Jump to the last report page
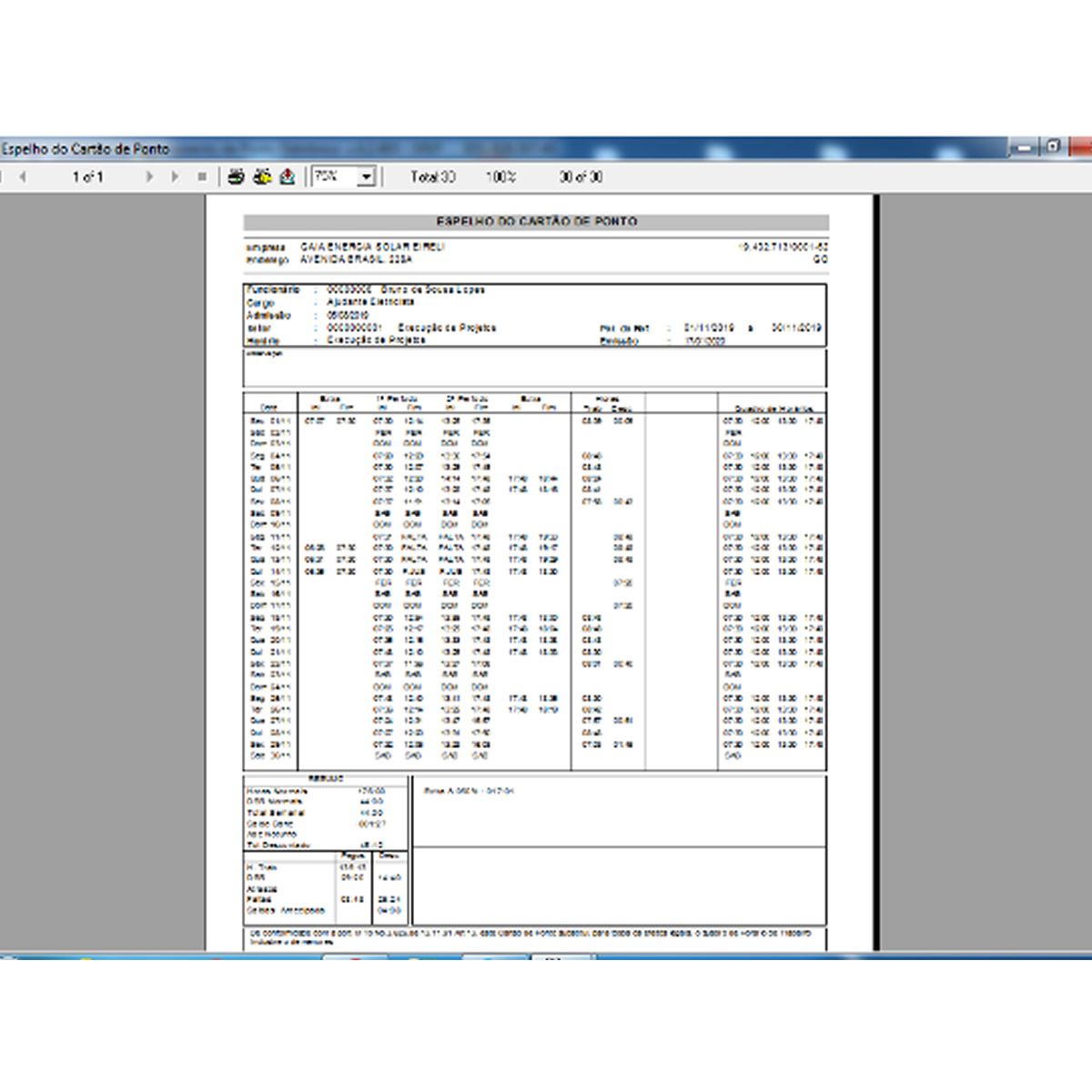Screen dimensions: 1092x1092 coord(175,177)
